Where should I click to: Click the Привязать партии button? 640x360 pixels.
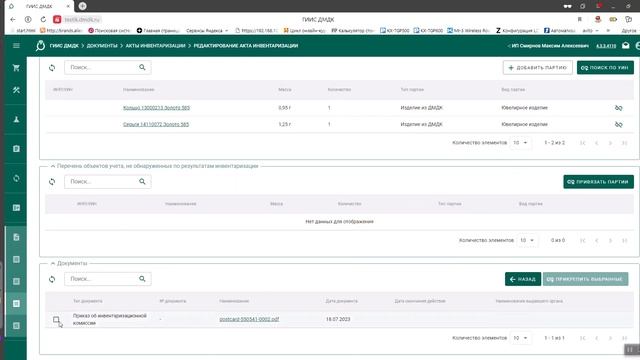click(x=598, y=182)
